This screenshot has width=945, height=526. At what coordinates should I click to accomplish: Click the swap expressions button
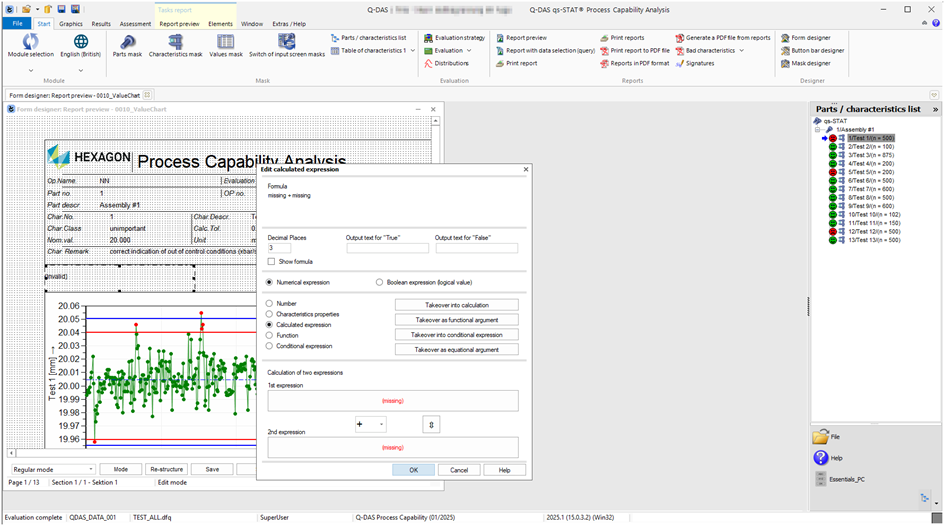click(x=431, y=424)
